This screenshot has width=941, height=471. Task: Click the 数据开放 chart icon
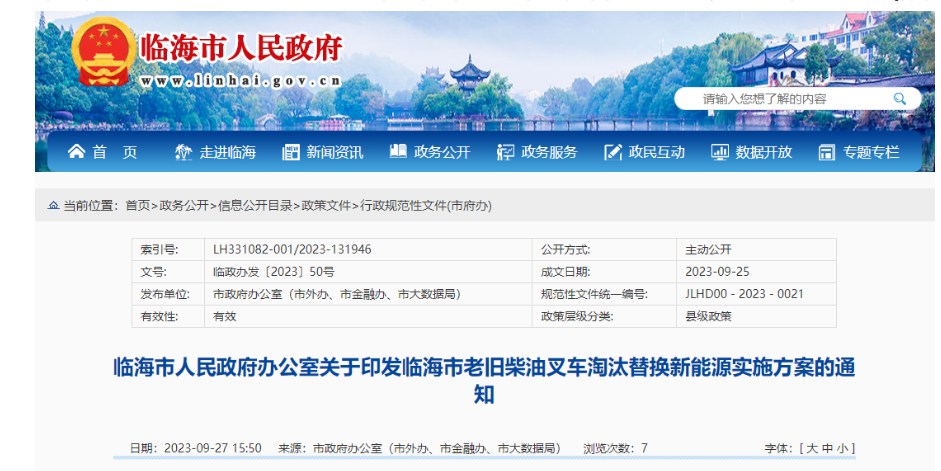[719, 152]
